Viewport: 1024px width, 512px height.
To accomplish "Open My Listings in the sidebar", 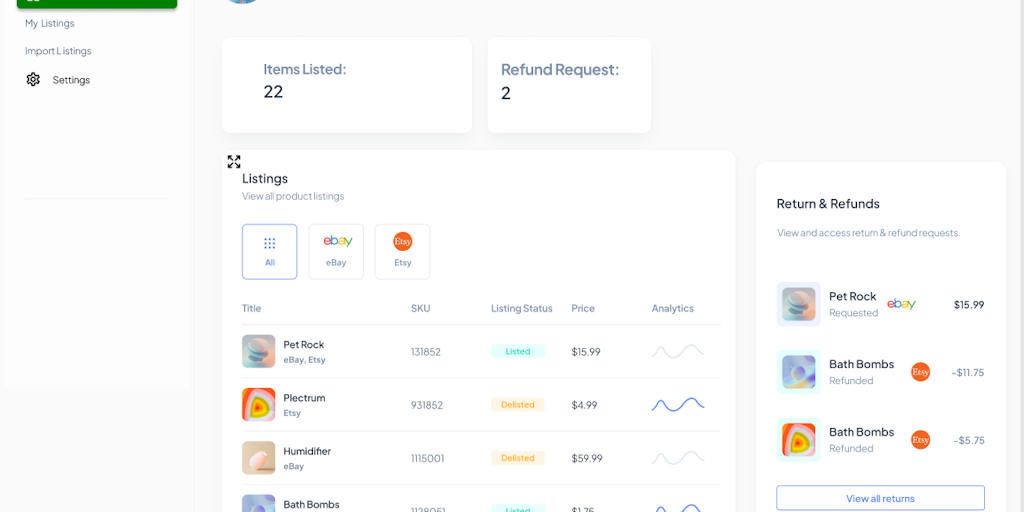I will click(50, 24).
